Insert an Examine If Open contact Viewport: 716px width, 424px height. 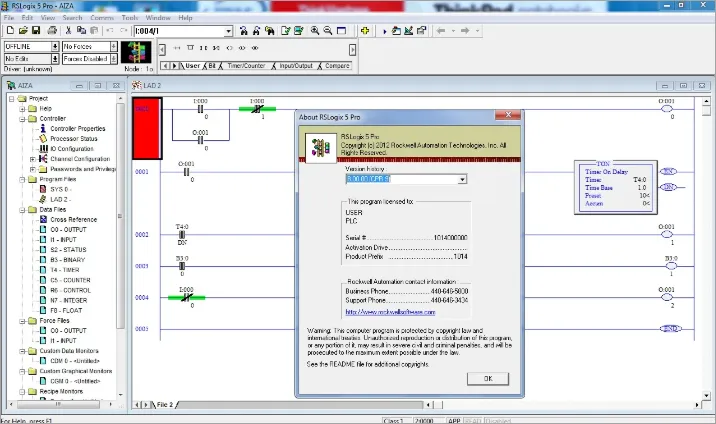click(x=216, y=47)
